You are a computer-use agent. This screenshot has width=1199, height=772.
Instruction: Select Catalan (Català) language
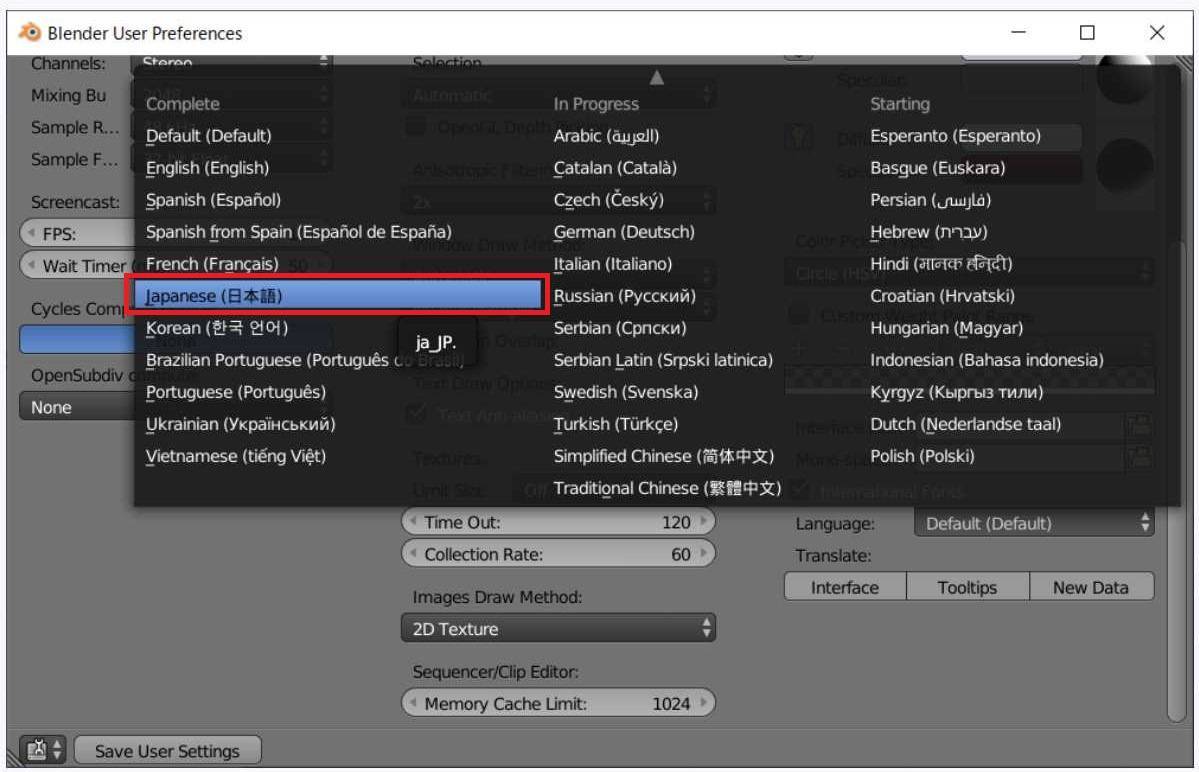[x=615, y=167]
